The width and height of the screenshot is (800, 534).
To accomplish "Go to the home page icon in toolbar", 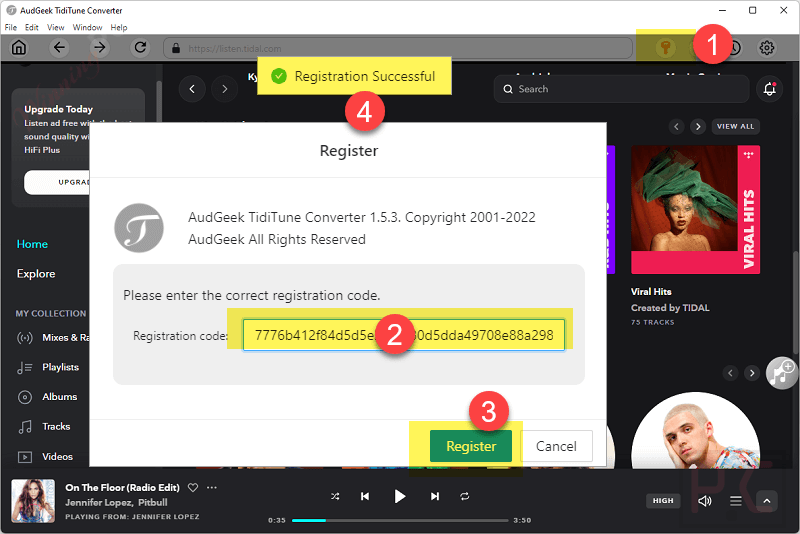I will [19, 47].
